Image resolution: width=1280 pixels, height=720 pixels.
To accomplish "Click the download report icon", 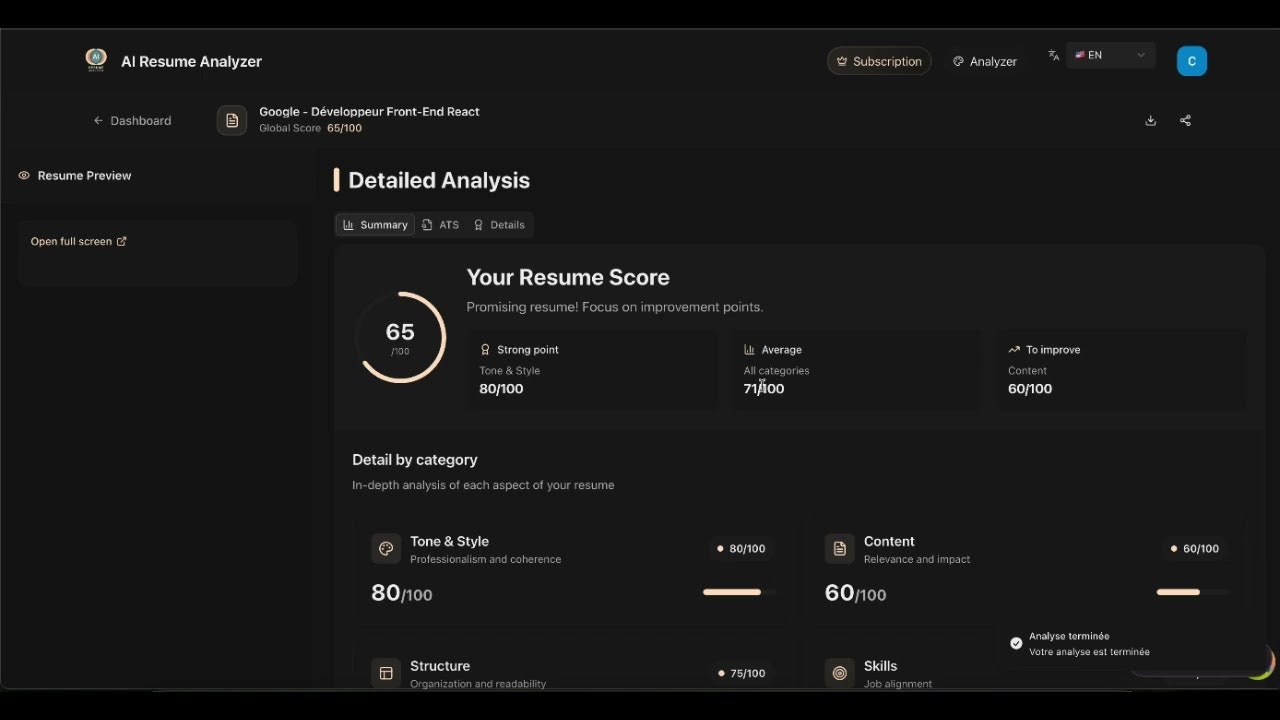I will tap(1150, 120).
